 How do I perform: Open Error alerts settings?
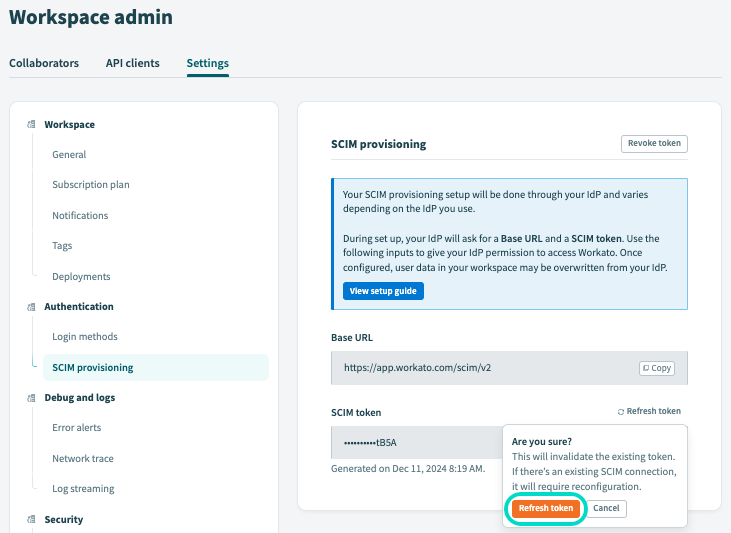point(76,428)
